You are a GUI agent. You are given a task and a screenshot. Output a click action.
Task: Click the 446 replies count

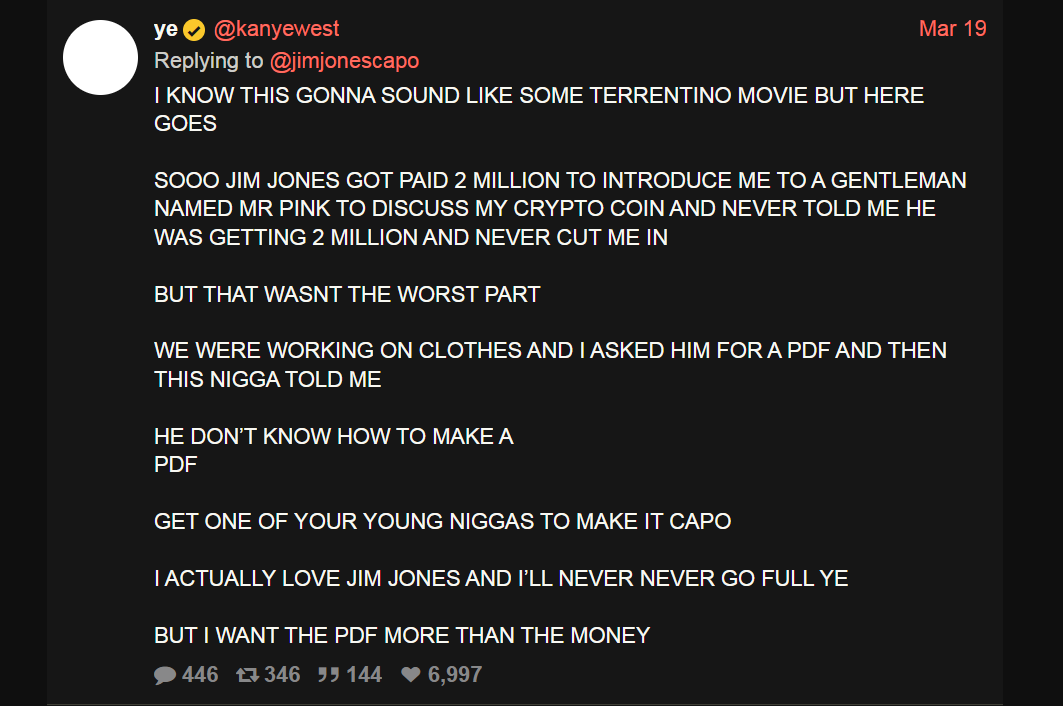point(200,675)
